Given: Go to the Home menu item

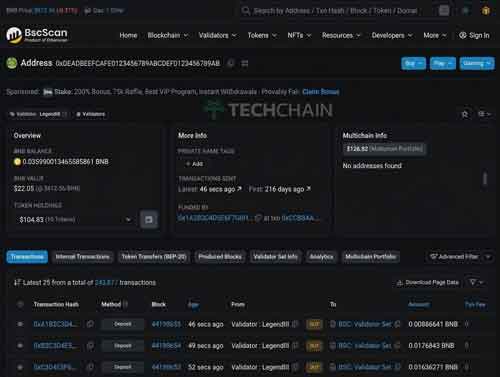Looking at the screenshot, I should 128,35.
